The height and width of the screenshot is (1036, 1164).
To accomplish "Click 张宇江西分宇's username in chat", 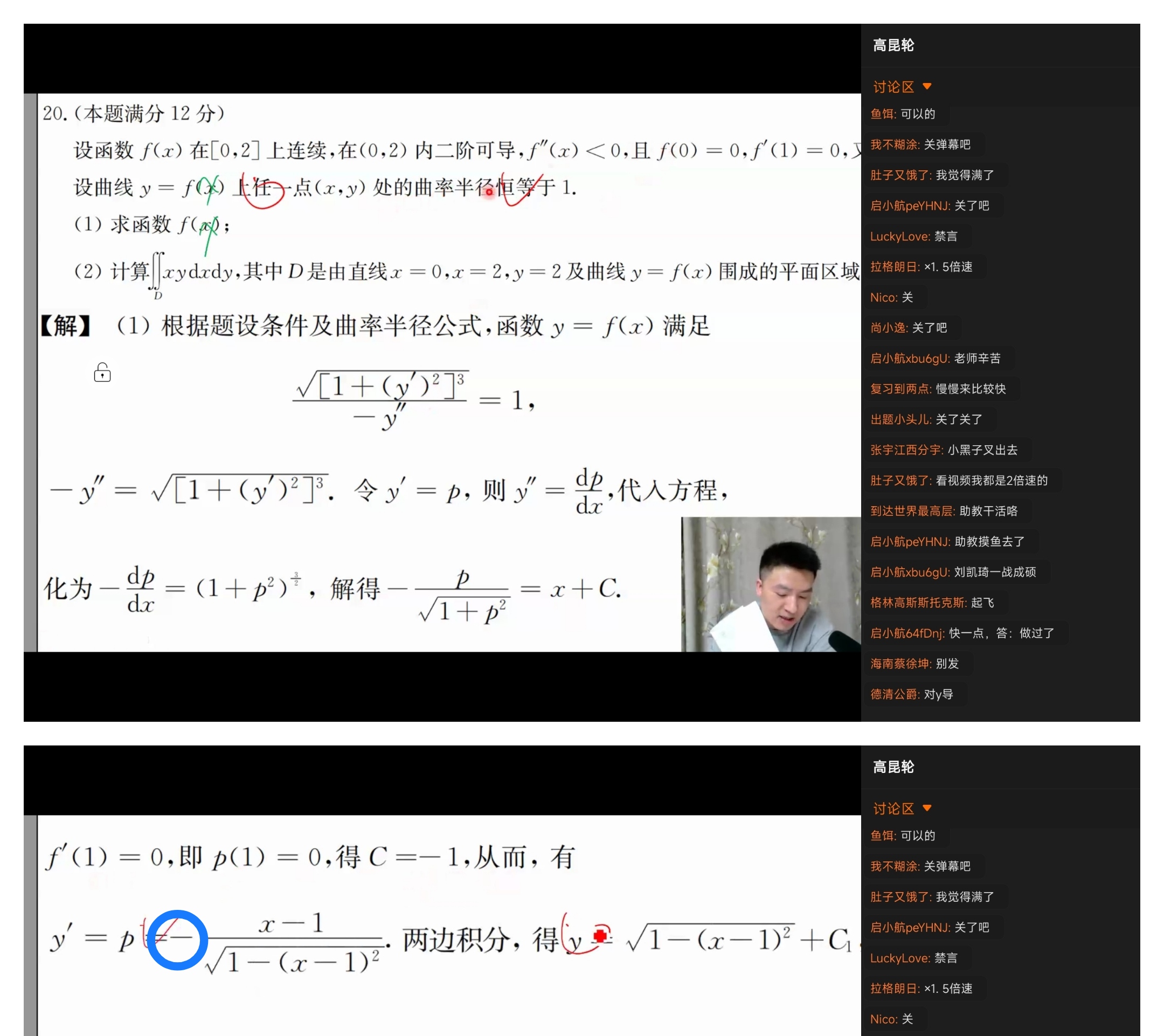I will (906, 450).
